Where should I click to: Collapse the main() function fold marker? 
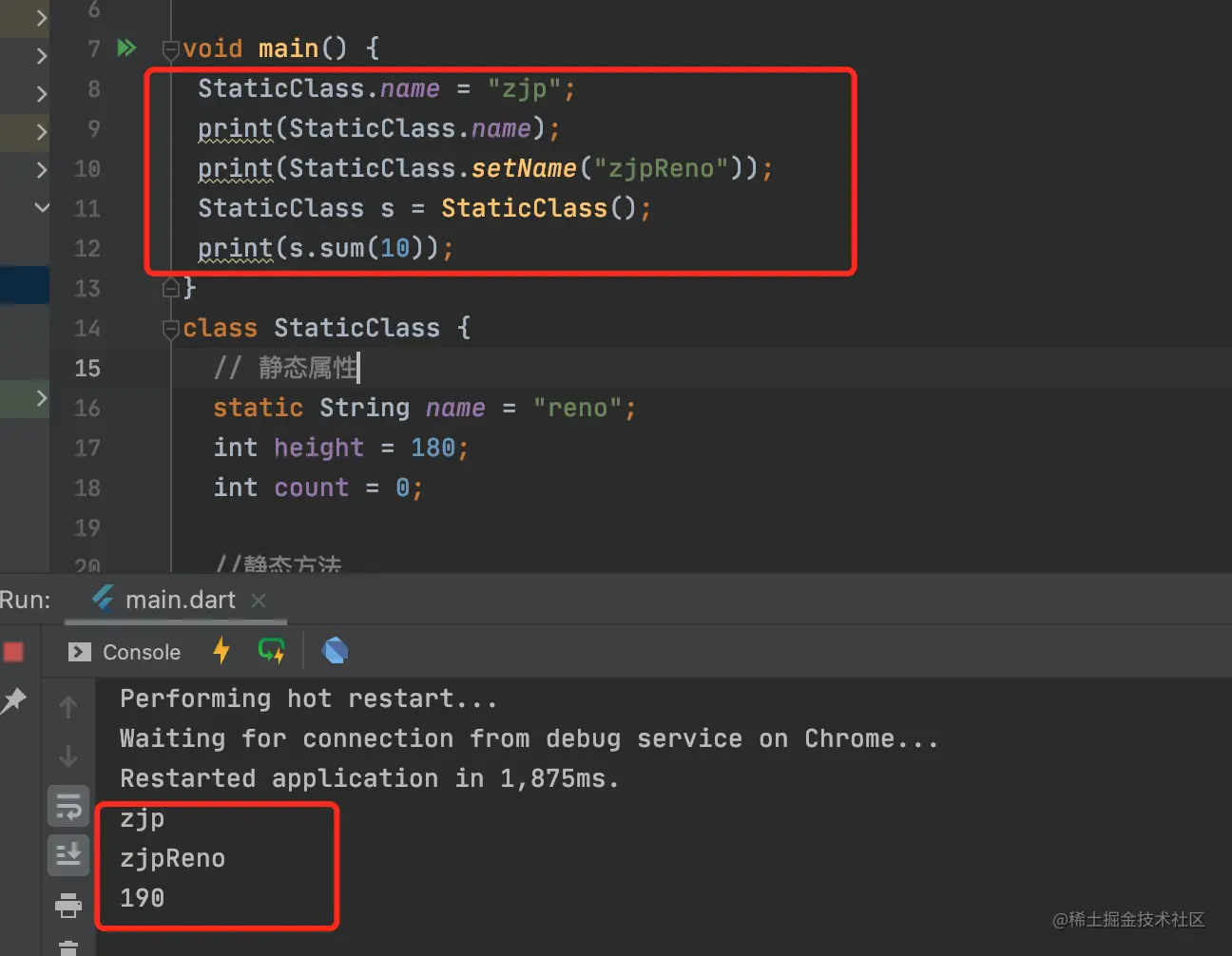coord(171,48)
